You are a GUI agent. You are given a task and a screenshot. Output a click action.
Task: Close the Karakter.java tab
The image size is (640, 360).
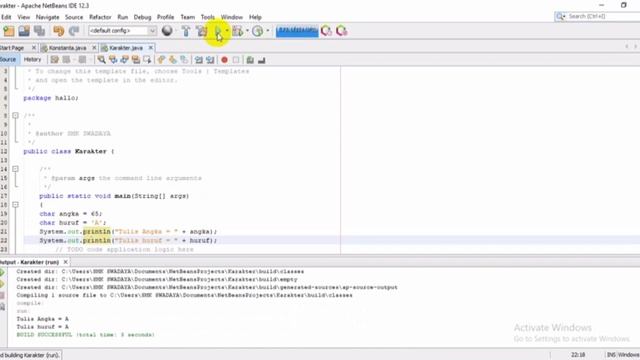(151, 48)
